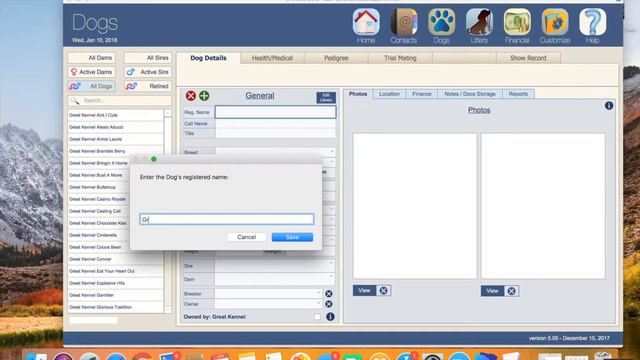Screen dimensions: 640x360
Task: Click the Call Name input field
Action: tap(276, 124)
